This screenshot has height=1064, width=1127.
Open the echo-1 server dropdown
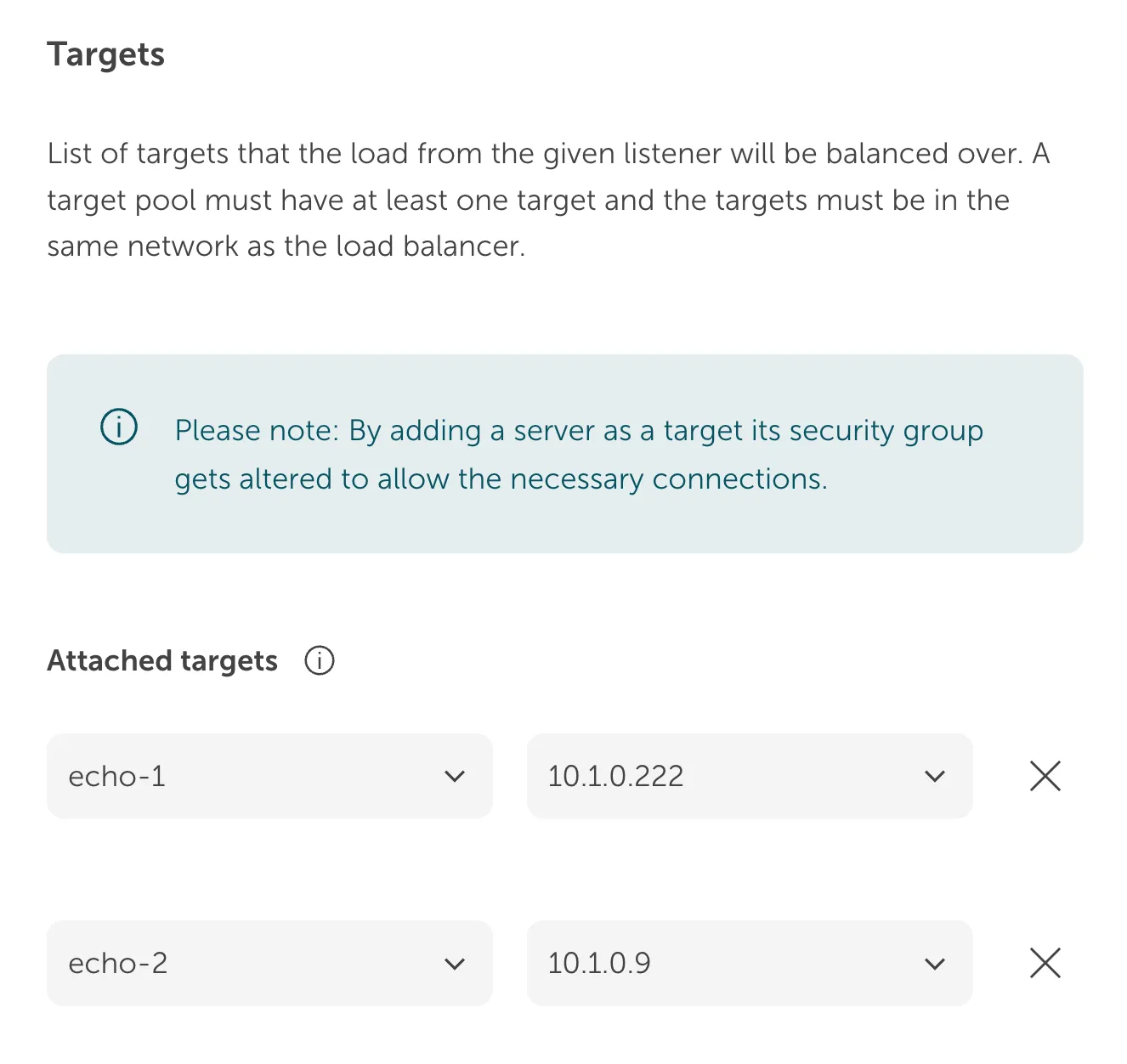[269, 776]
